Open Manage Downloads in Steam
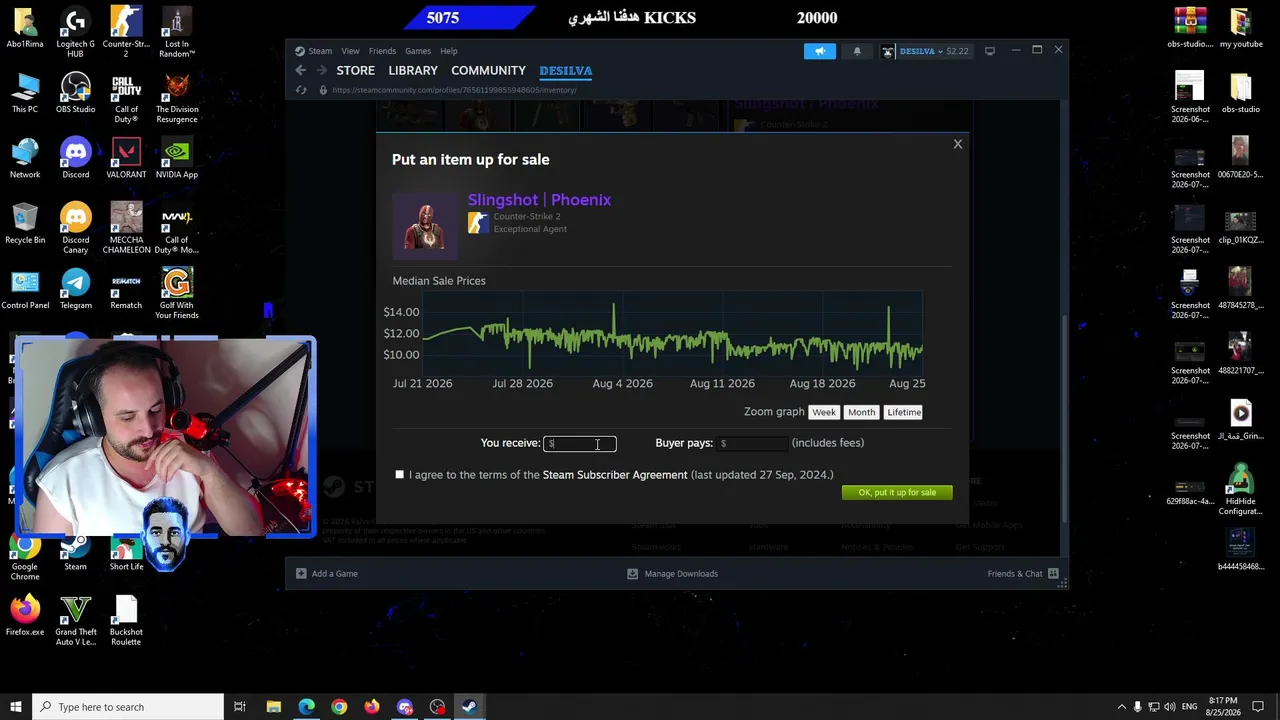1280x720 pixels. [x=672, y=574]
